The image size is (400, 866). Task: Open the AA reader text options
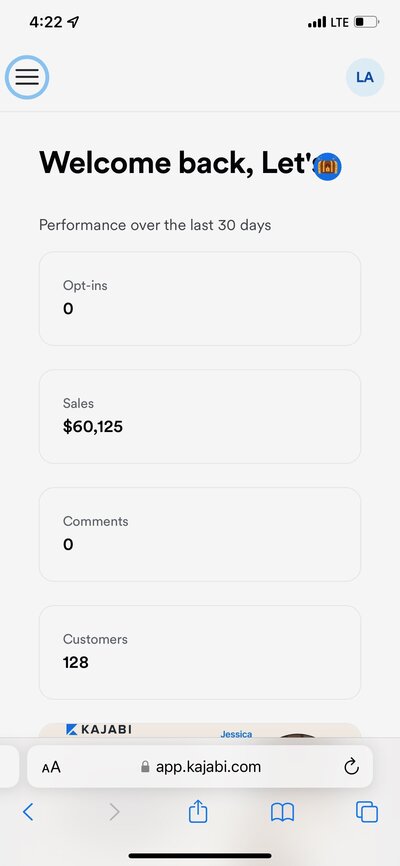point(51,767)
